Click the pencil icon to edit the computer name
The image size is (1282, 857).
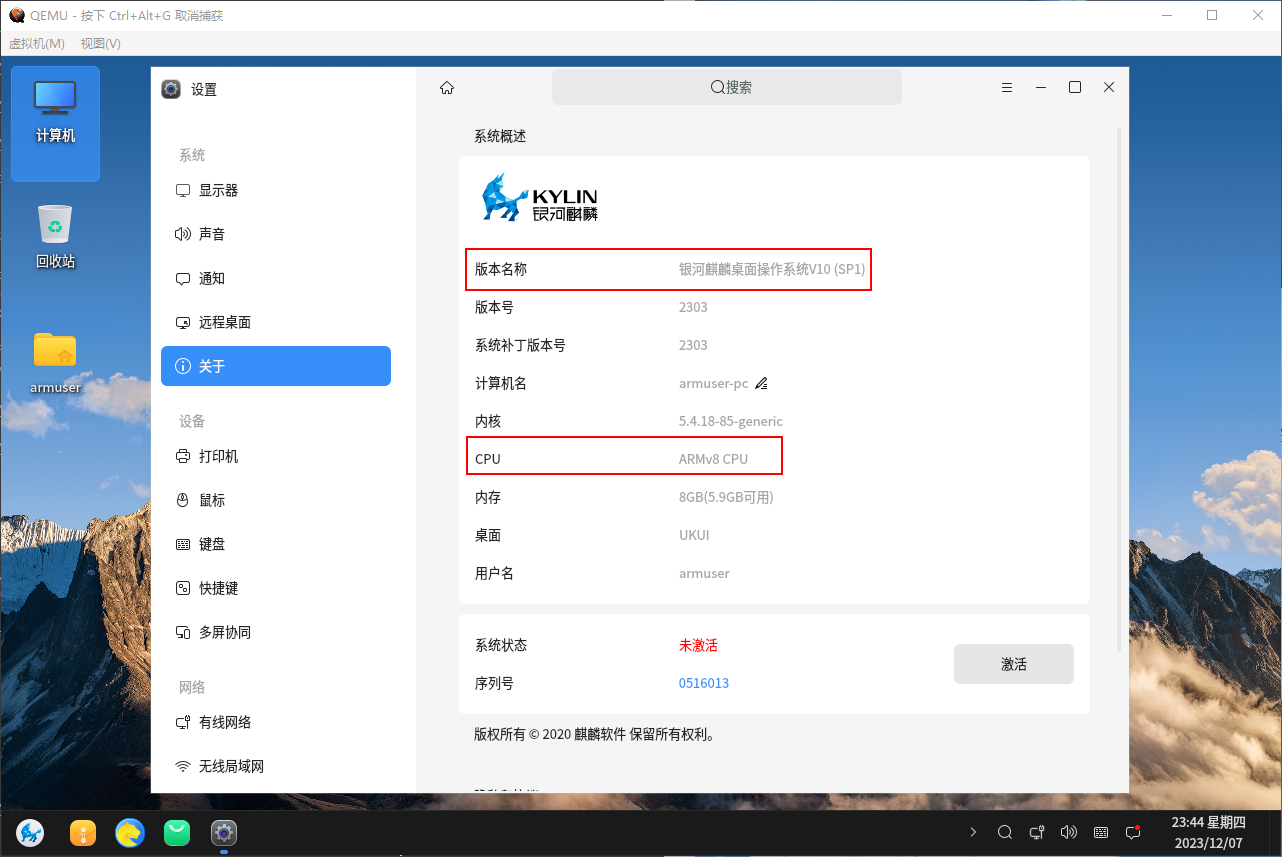[761, 383]
